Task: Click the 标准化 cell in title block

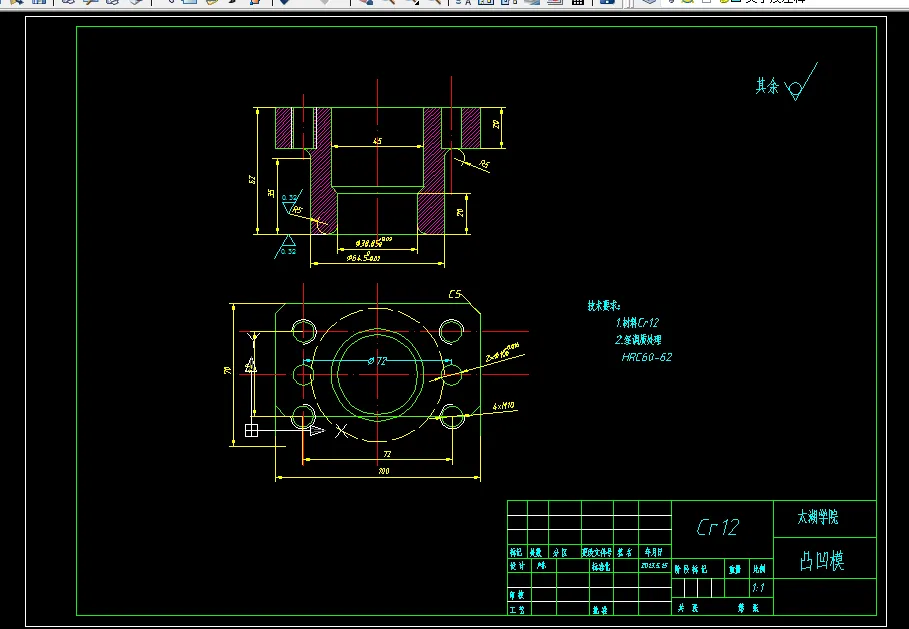Action: pos(601,566)
